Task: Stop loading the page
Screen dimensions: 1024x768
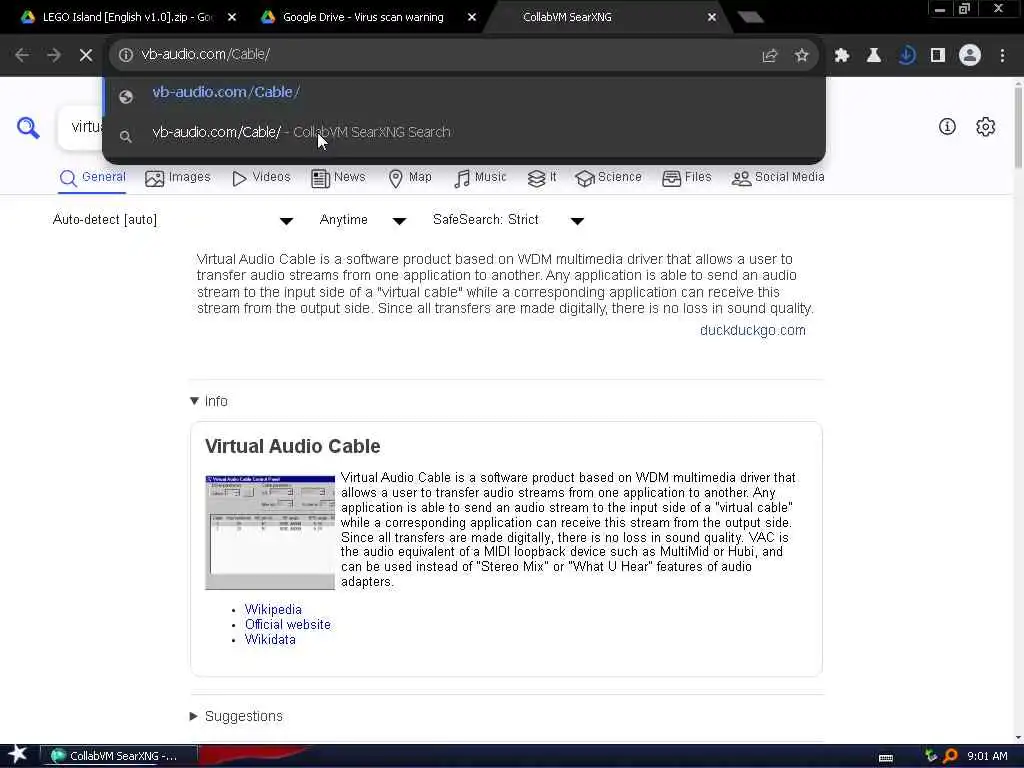Action: pos(86,56)
